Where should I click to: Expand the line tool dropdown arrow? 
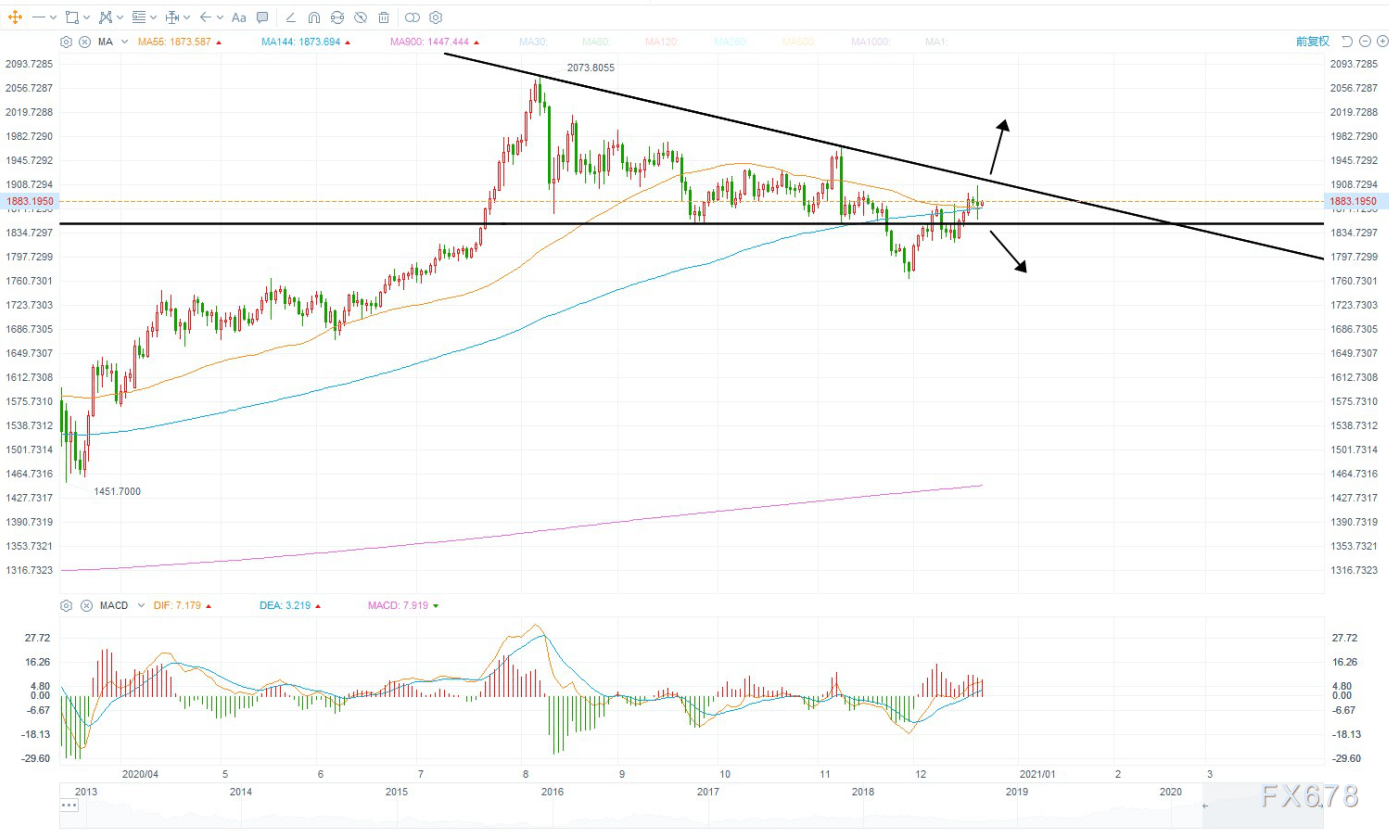[x=53, y=17]
